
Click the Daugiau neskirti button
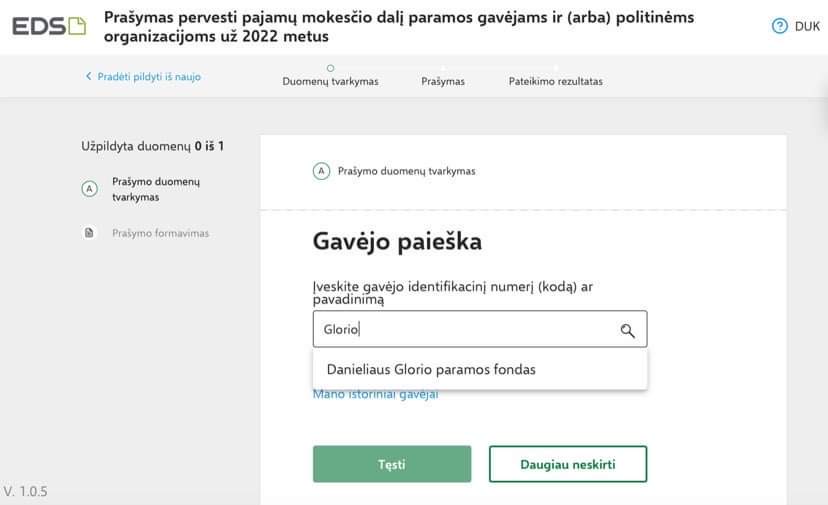coord(567,464)
